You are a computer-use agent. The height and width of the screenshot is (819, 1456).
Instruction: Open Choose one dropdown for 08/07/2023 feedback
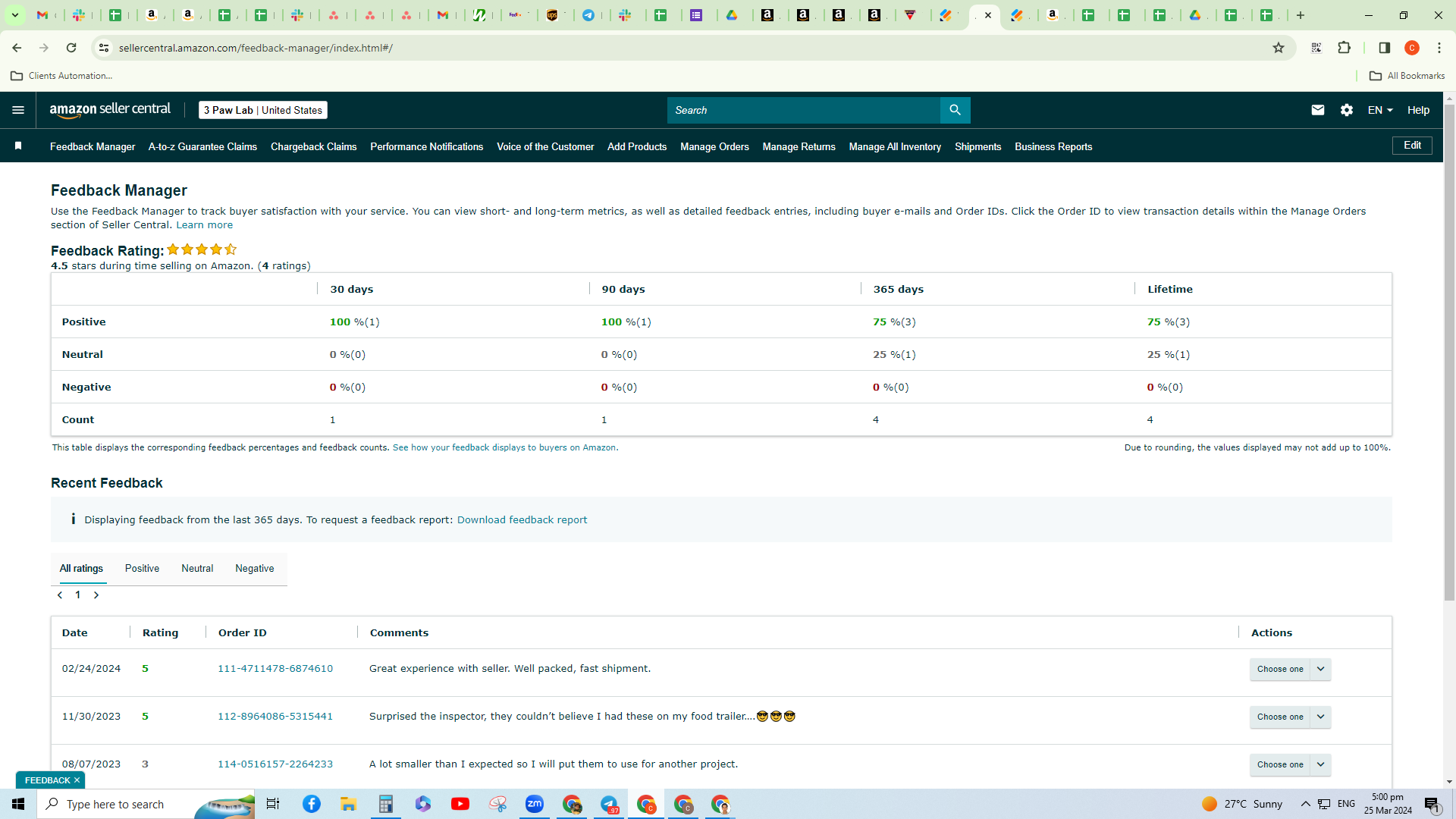pyautogui.click(x=1290, y=764)
